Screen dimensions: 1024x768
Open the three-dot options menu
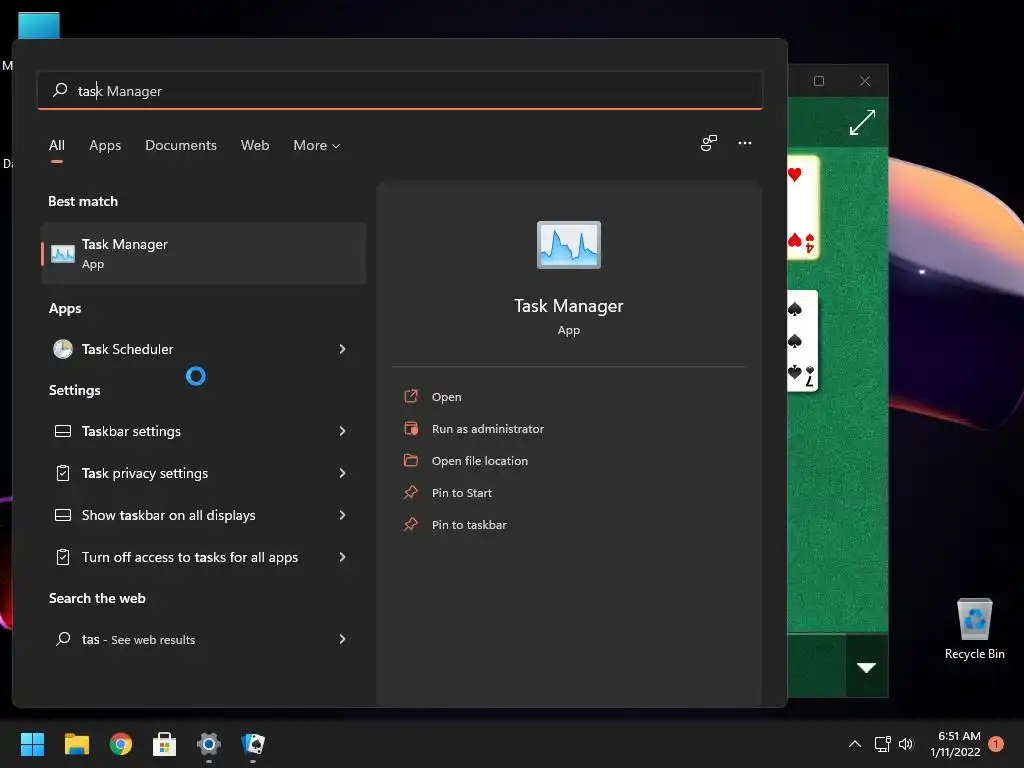(x=744, y=143)
